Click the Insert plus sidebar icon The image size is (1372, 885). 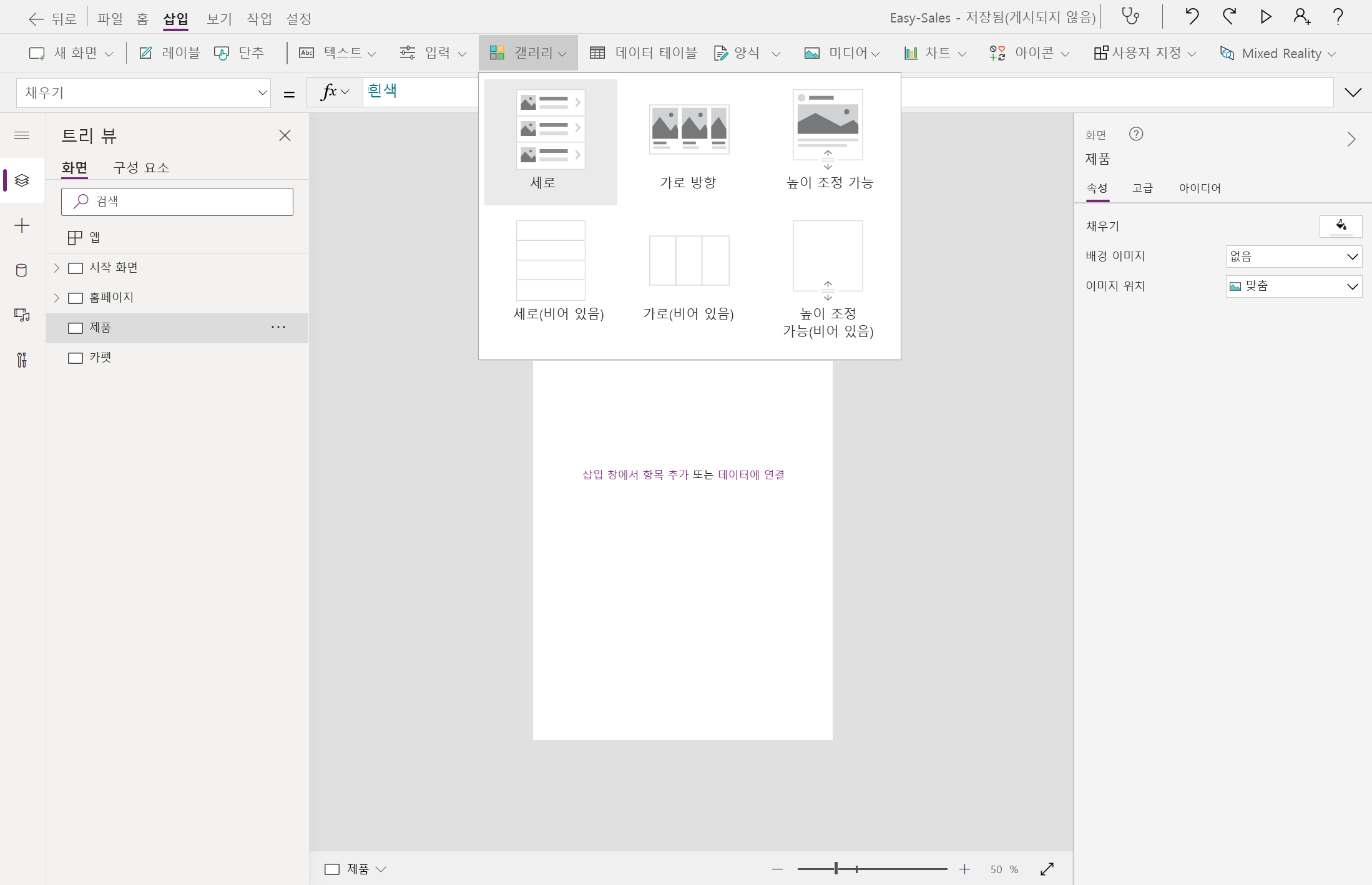coord(22,225)
